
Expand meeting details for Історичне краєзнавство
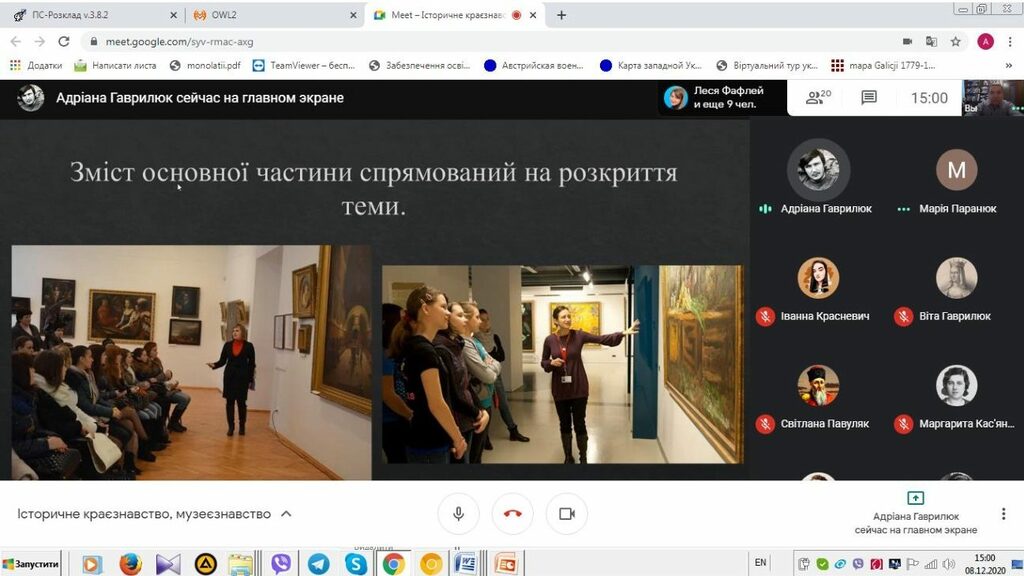click(286, 514)
